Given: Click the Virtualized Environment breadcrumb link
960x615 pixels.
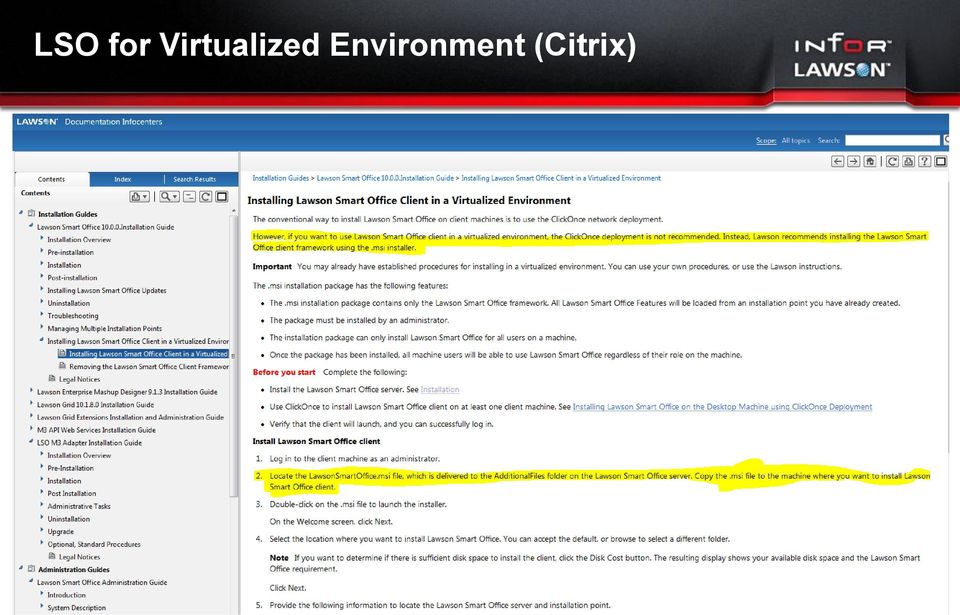Looking at the screenshot, I should point(561,178).
